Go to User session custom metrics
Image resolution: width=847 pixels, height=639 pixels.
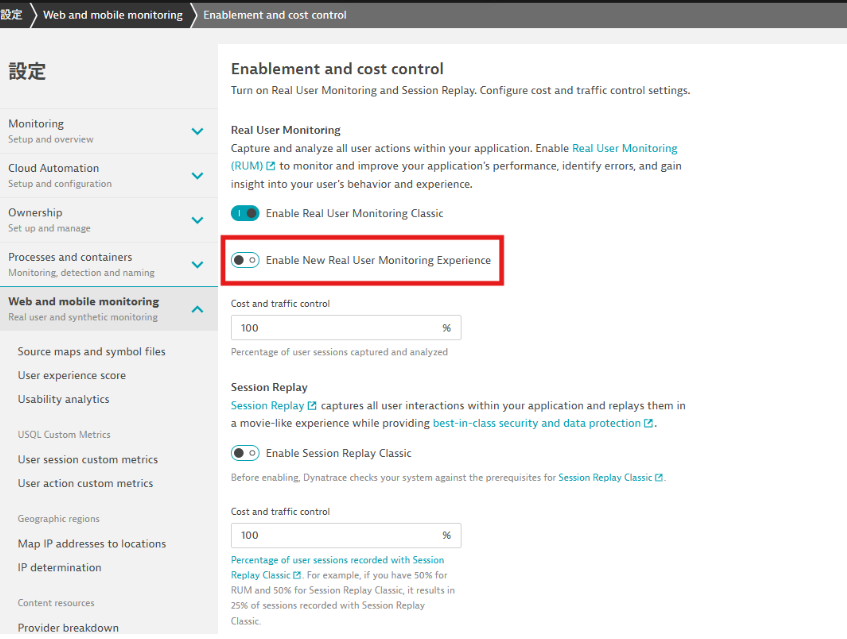point(88,460)
